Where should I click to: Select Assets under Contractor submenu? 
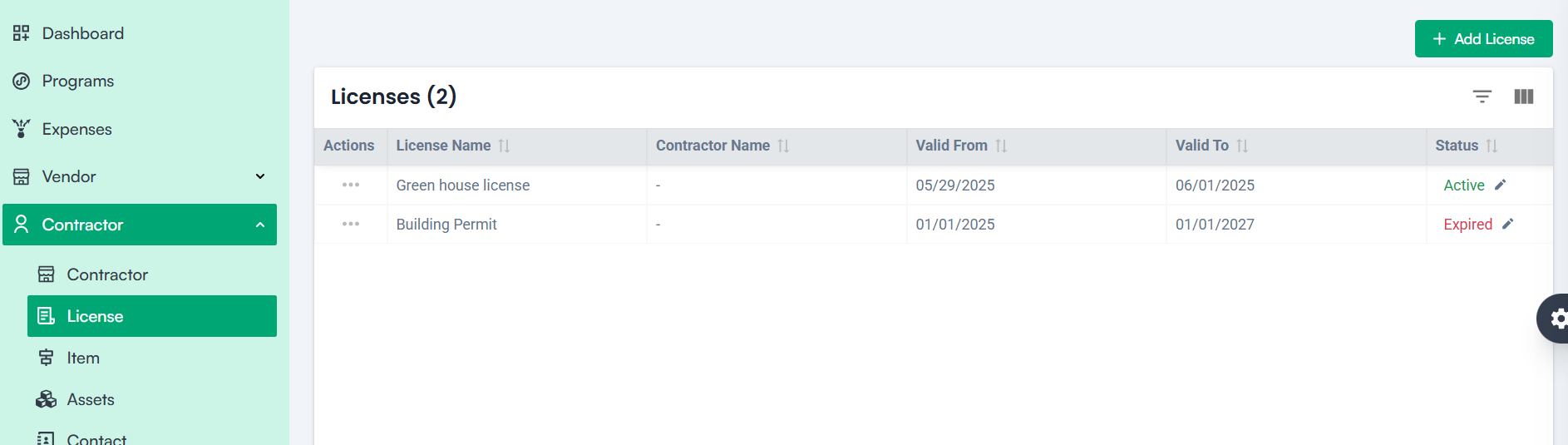91,399
